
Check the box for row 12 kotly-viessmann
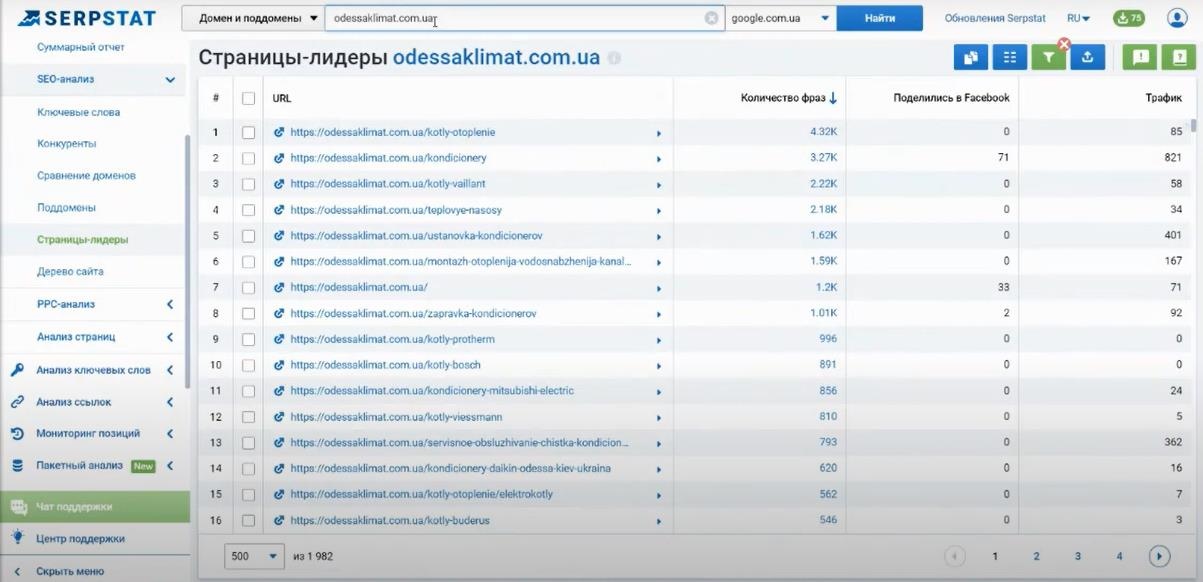(x=249, y=417)
